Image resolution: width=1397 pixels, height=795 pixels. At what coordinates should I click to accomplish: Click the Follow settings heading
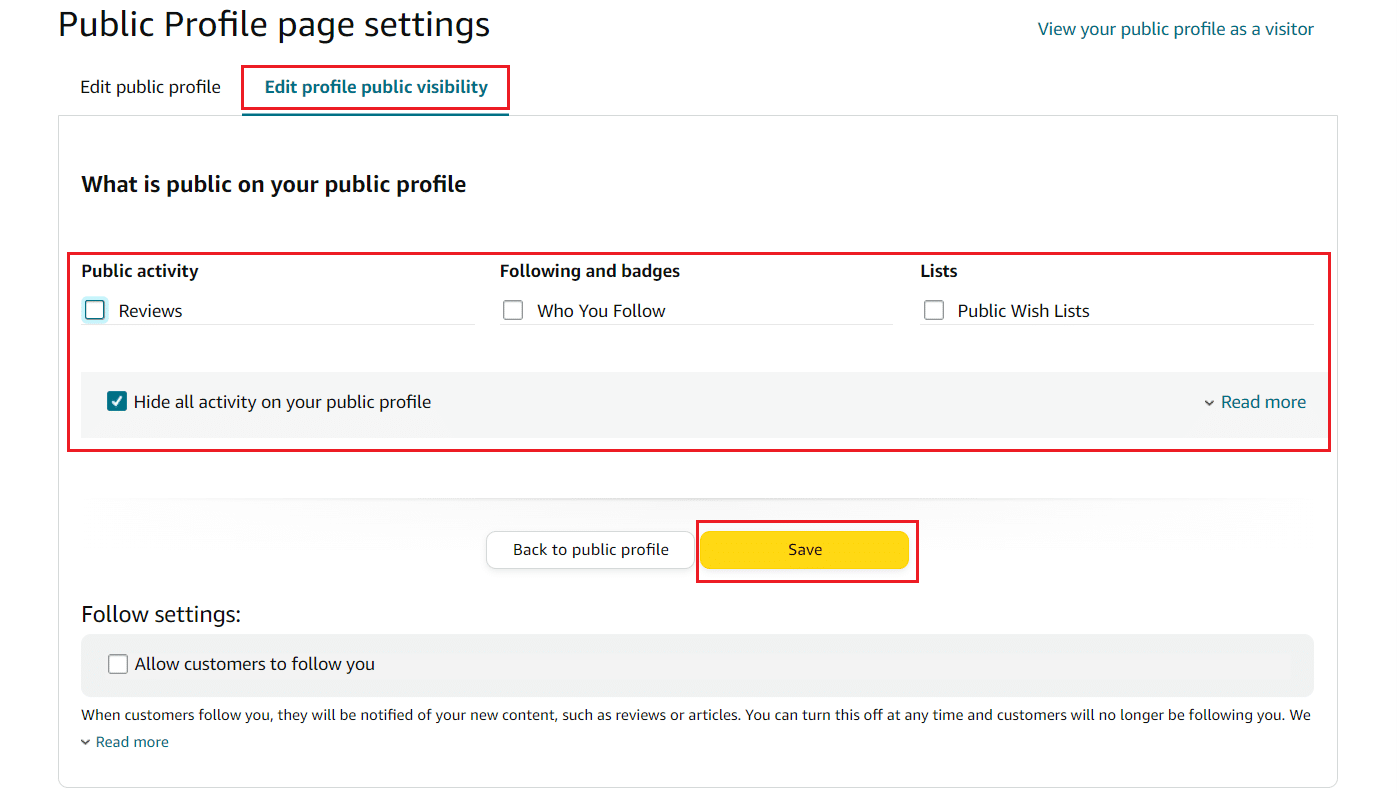pyautogui.click(x=161, y=614)
